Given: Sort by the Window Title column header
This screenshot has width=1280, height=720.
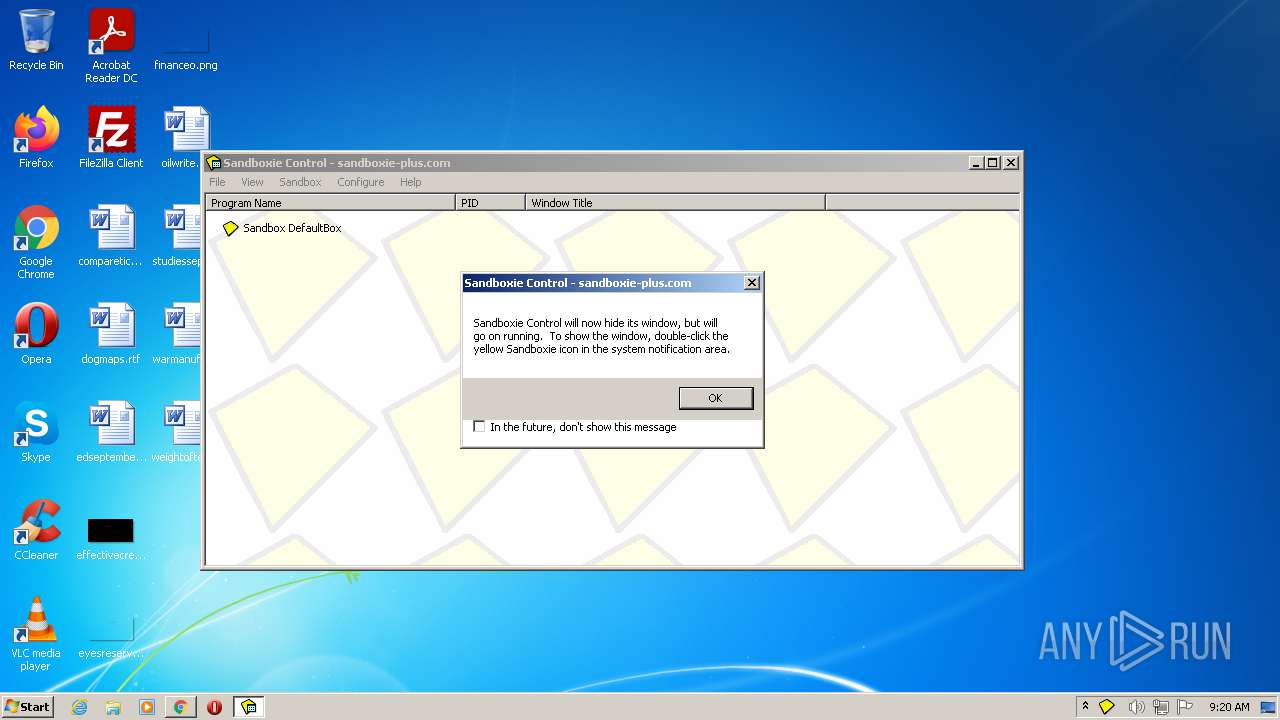Looking at the screenshot, I should point(675,203).
